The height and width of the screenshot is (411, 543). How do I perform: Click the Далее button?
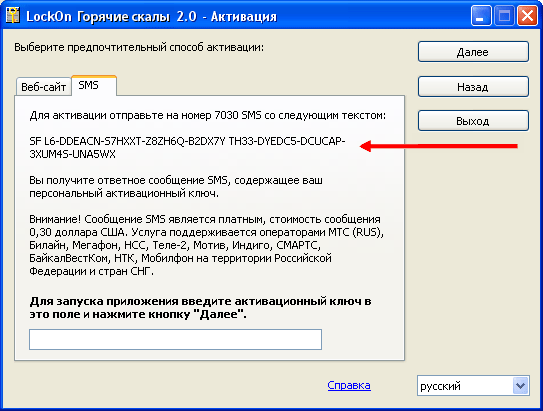click(473, 52)
